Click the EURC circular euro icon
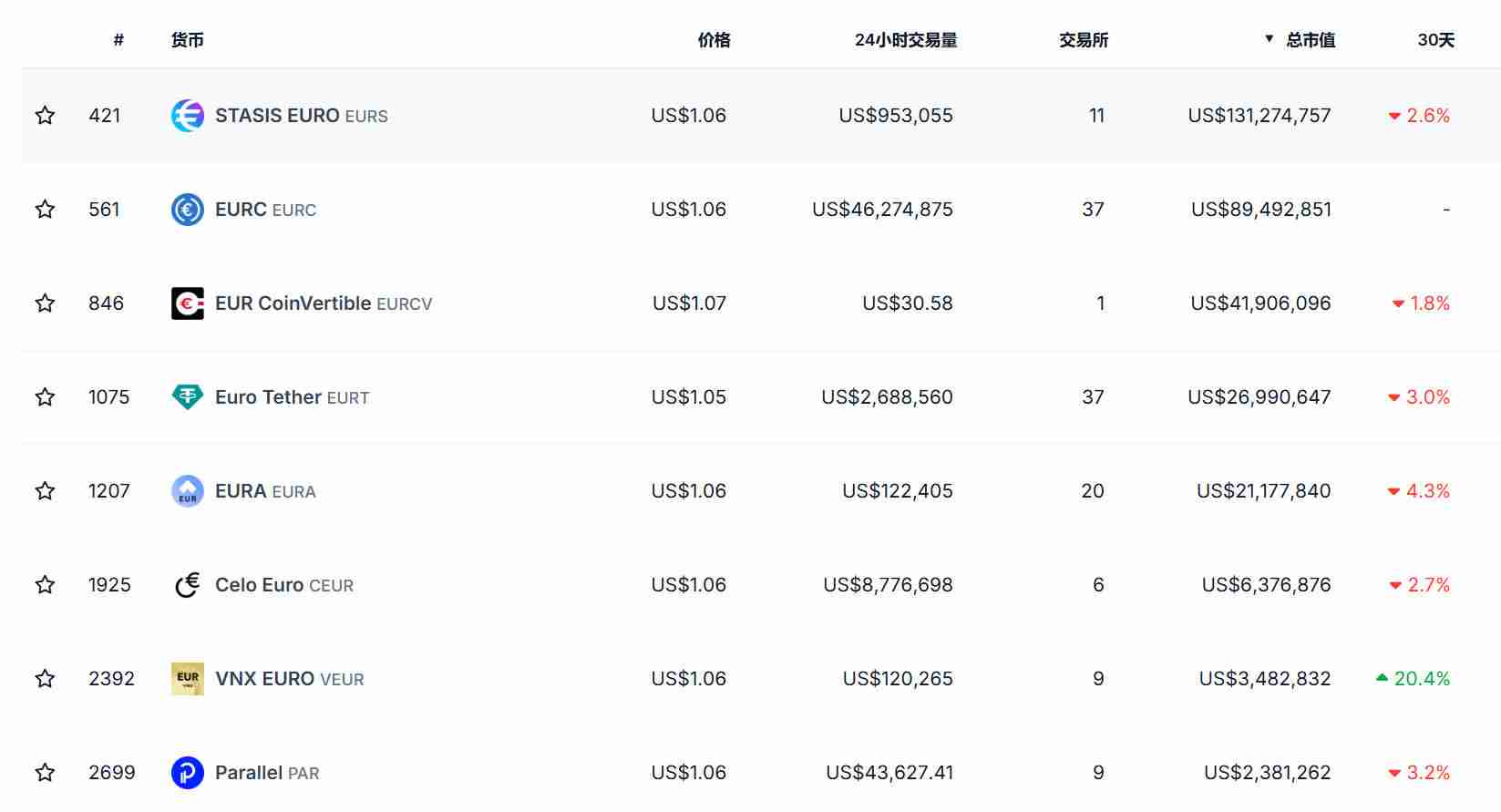The width and height of the screenshot is (1501, 812). tap(187, 209)
